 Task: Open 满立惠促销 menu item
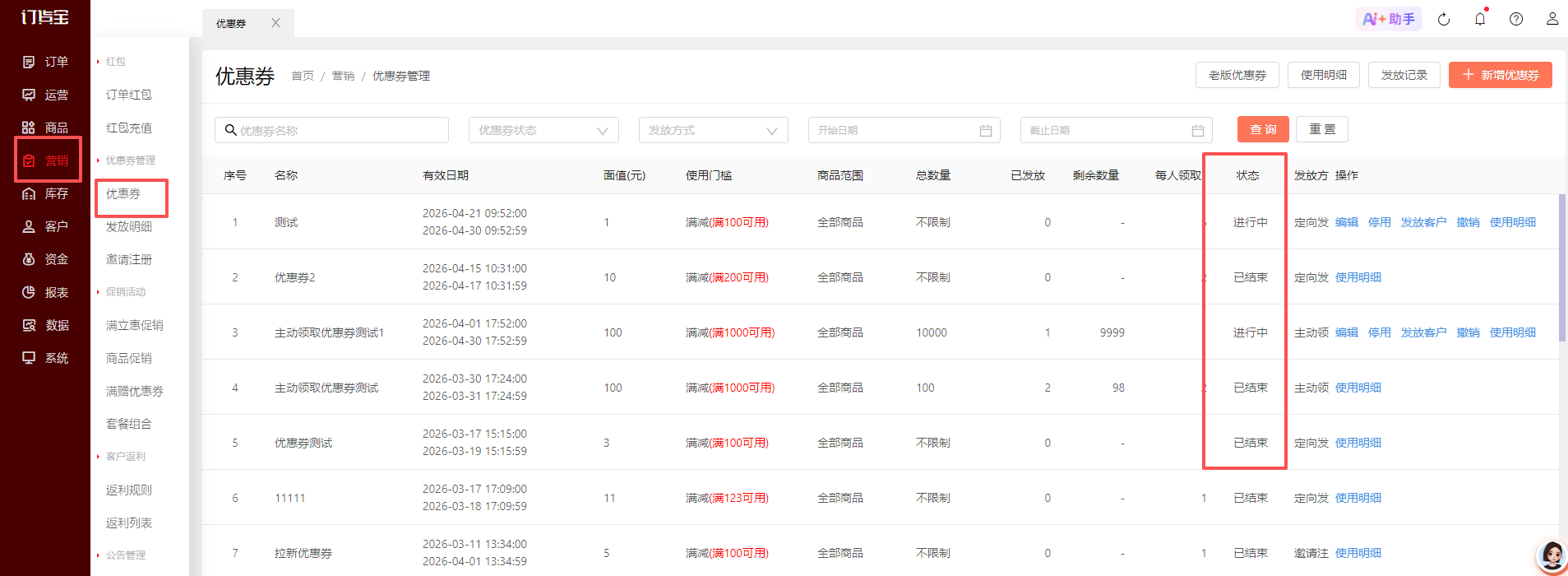coord(135,325)
